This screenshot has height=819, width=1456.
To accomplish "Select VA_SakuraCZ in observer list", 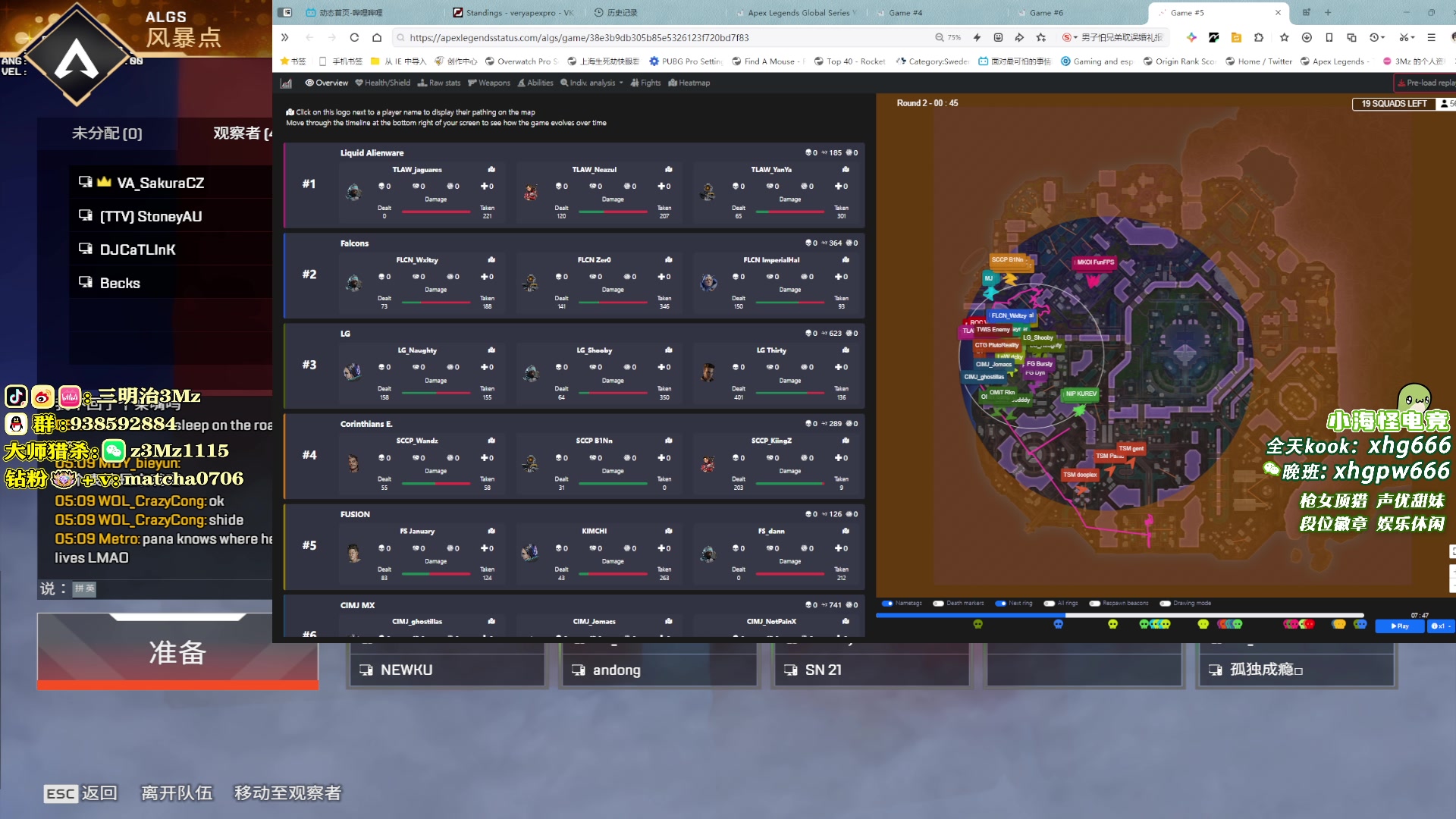I will coord(171,183).
